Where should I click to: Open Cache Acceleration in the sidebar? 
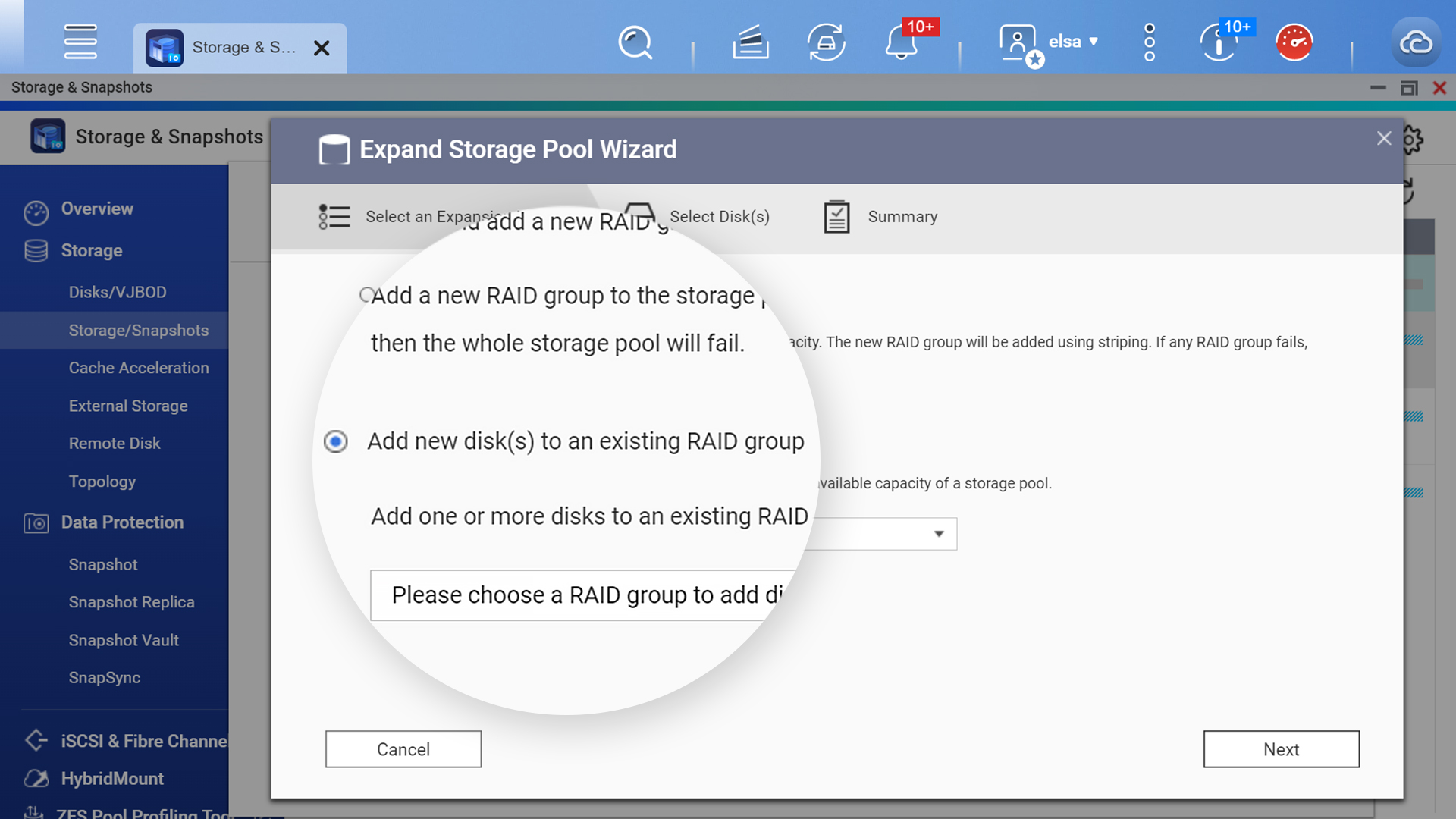point(139,368)
